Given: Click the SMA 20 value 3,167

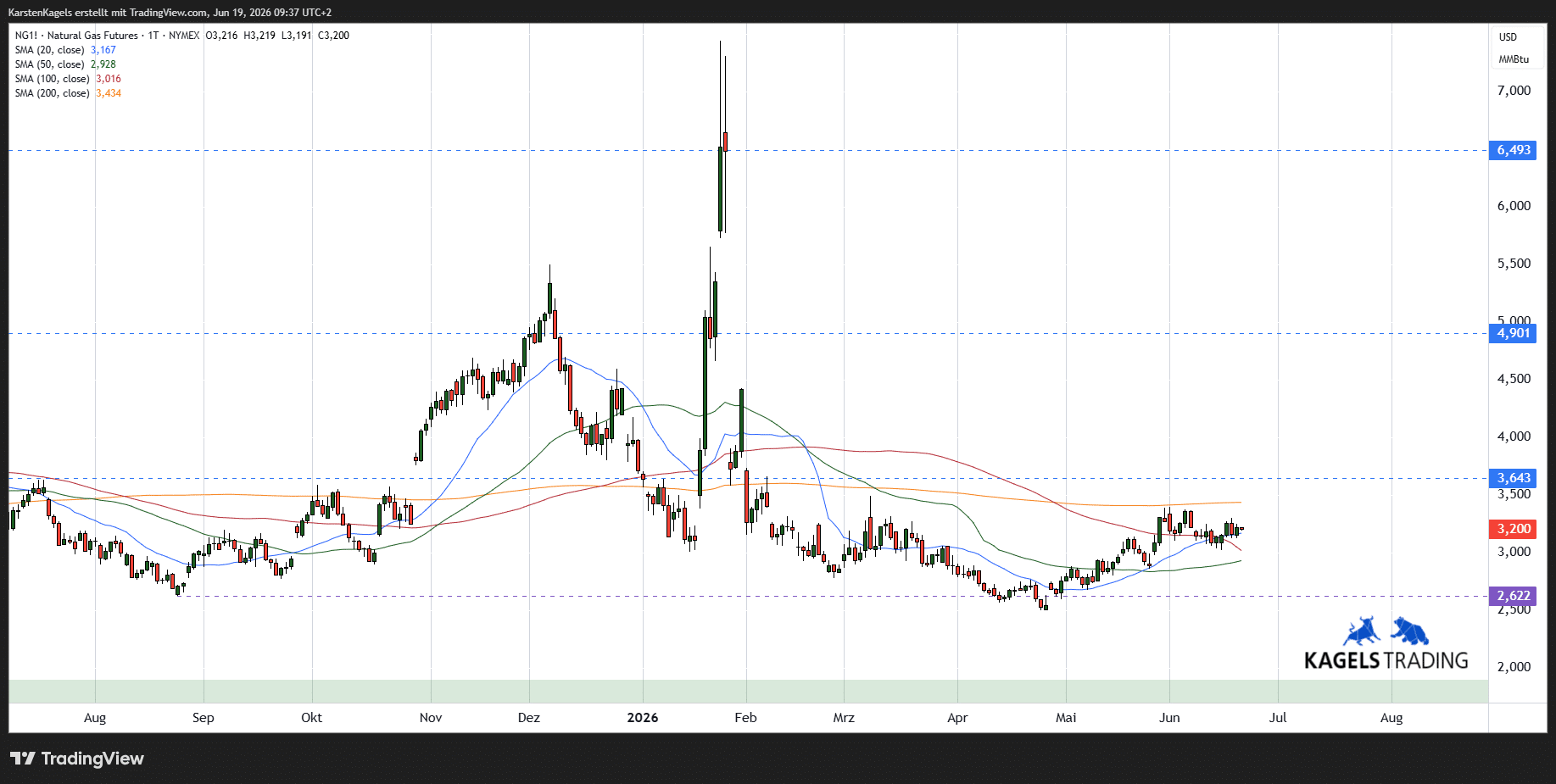Looking at the screenshot, I should (x=103, y=50).
